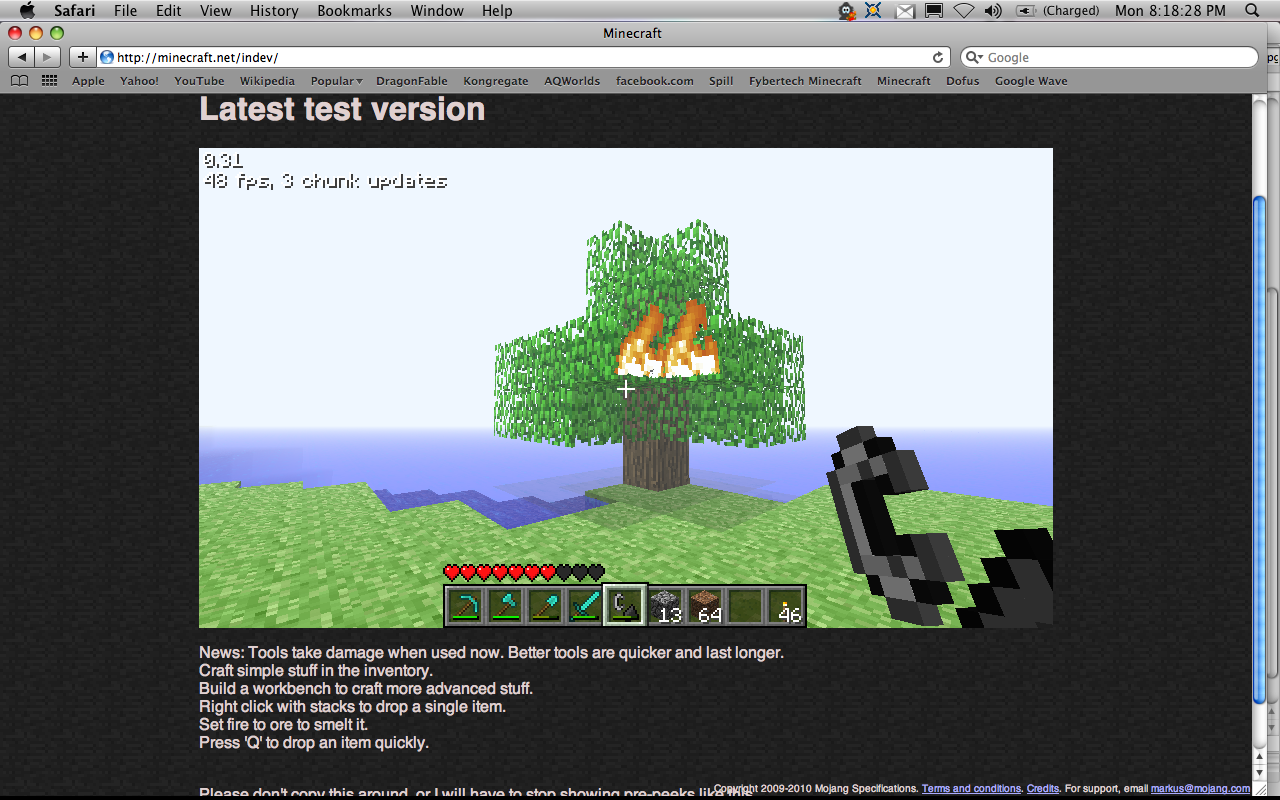Open the Google Wave bookmark
1280x800 pixels.
click(x=1031, y=81)
